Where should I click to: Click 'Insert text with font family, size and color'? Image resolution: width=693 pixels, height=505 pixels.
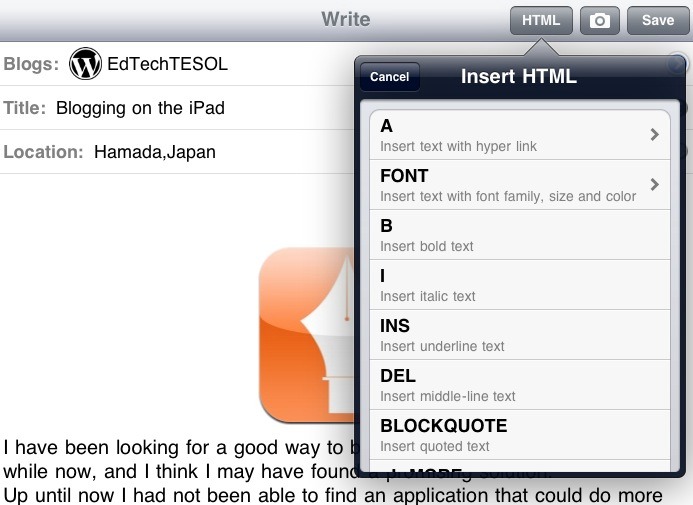(x=508, y=196)
